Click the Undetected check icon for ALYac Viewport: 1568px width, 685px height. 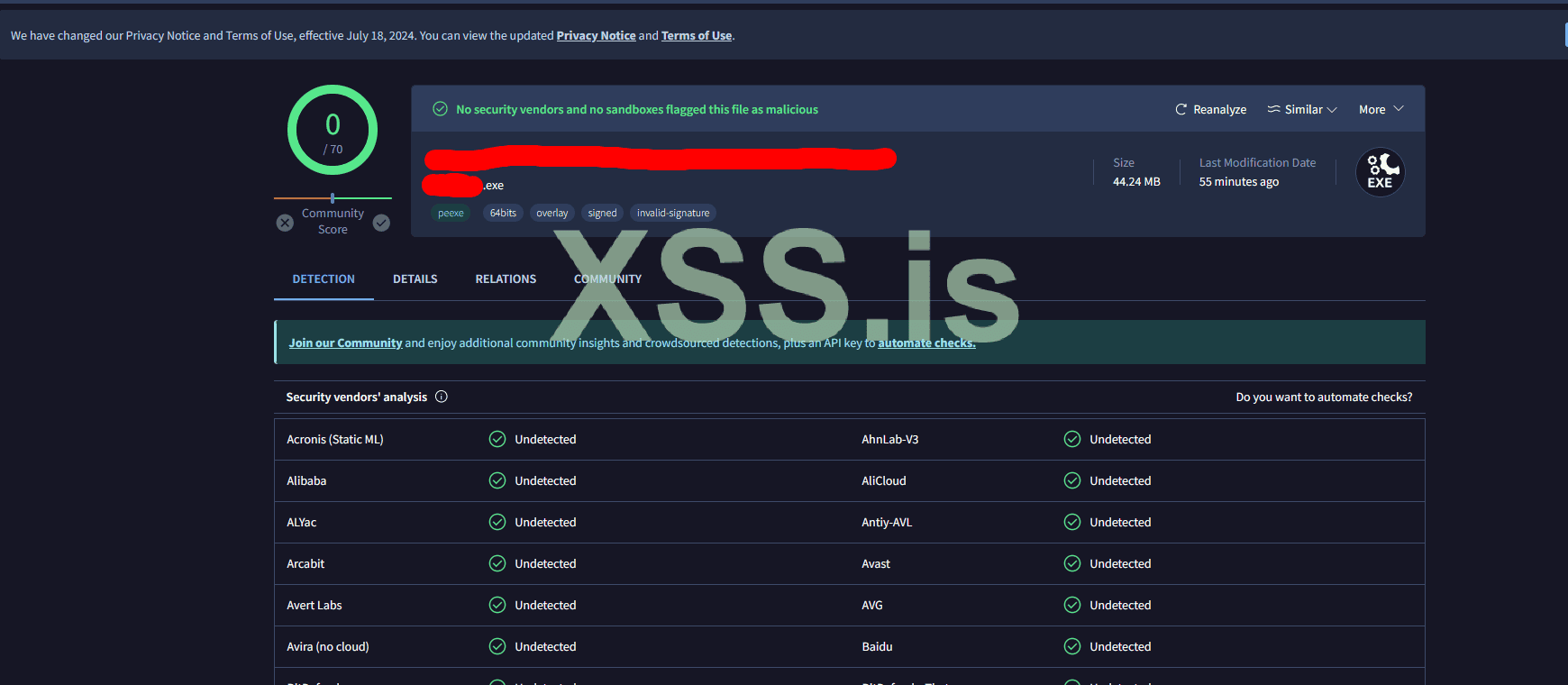(497, 522)
